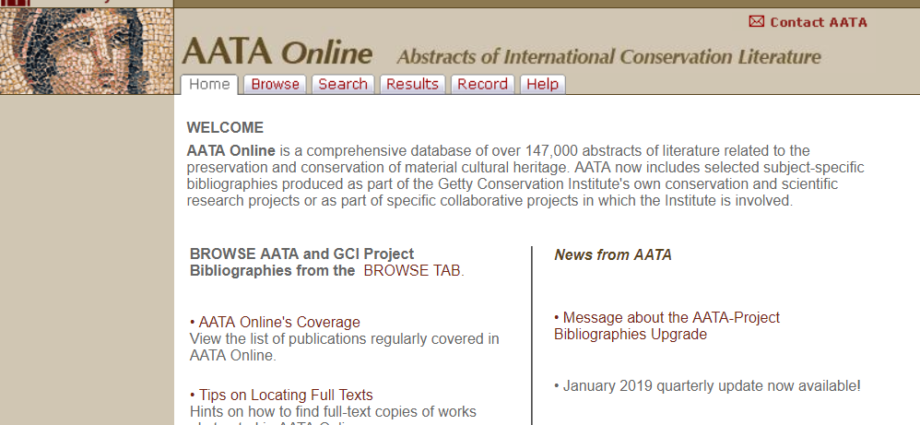This screenshot has height=425, width=920.
Task: Open the Help tab
Action: [542, 85]
